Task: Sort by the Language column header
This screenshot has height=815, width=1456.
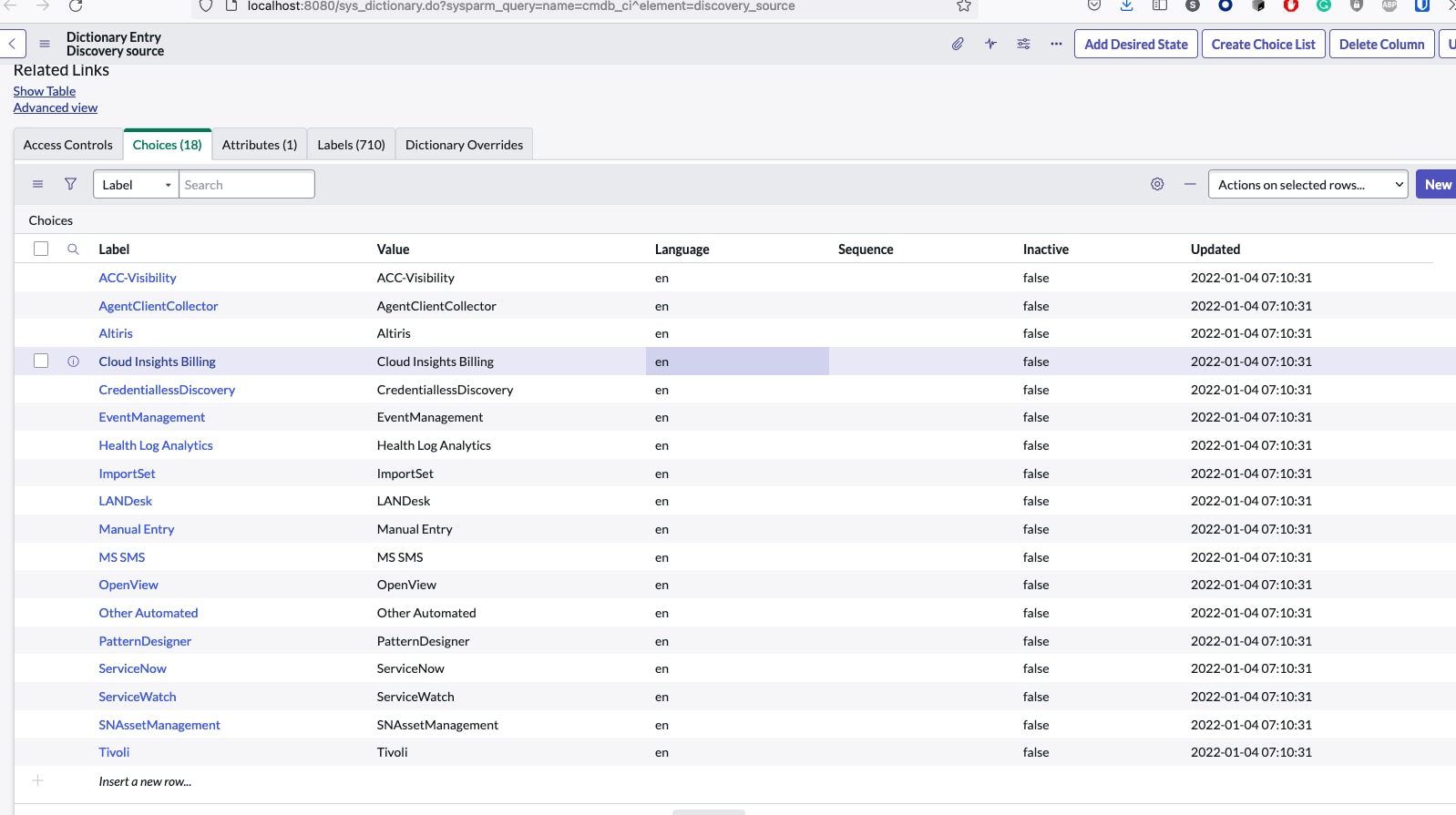Action: point(682,250)
